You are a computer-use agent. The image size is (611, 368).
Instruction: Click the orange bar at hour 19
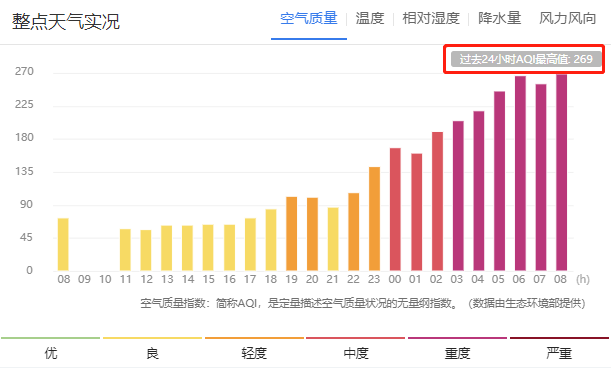point(291,234)
